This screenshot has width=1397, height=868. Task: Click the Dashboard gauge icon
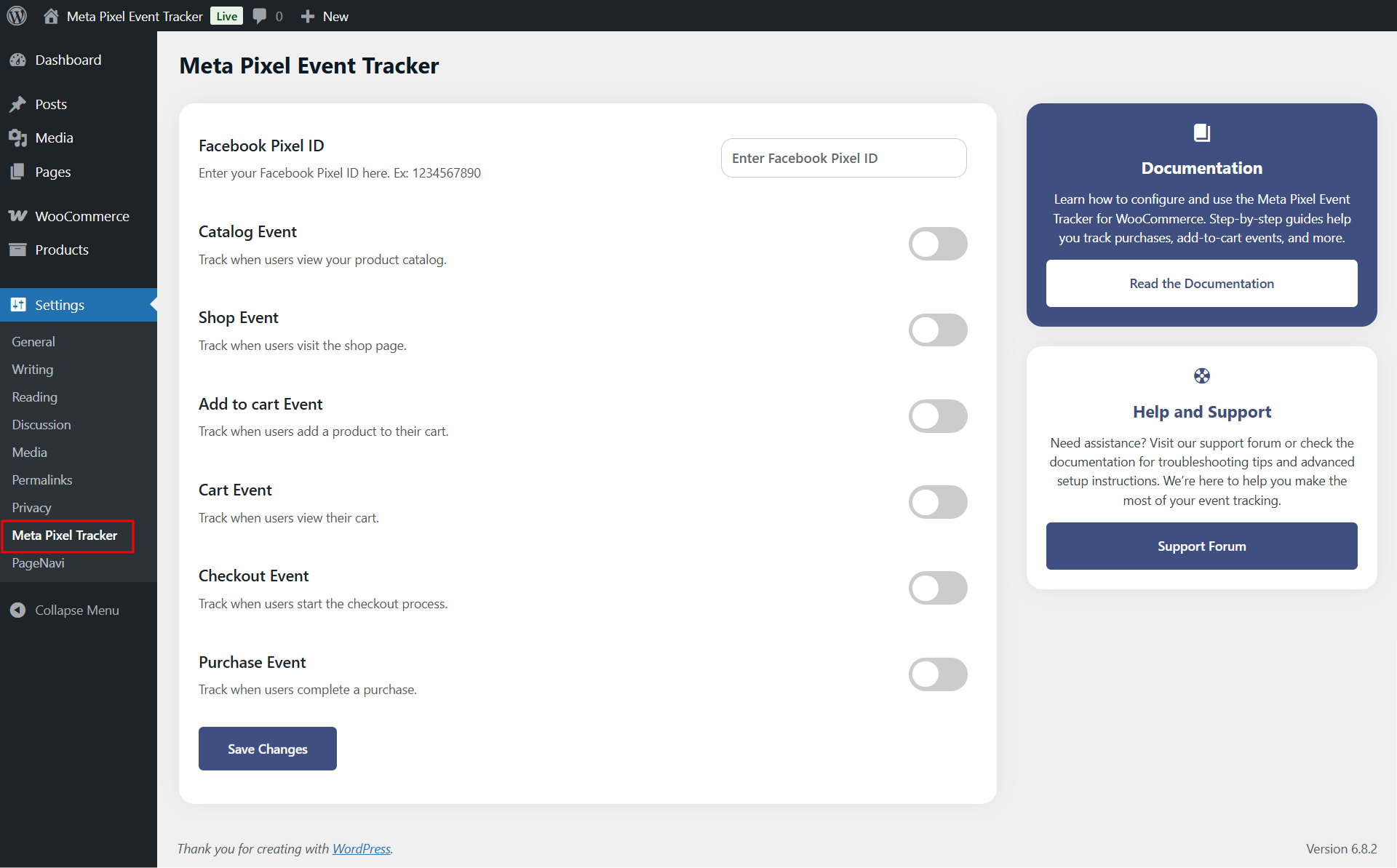18,60
